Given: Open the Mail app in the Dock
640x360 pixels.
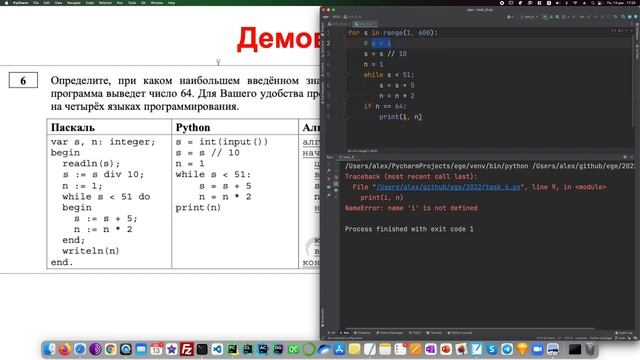Looking at the screenshot, I should 141,349.
